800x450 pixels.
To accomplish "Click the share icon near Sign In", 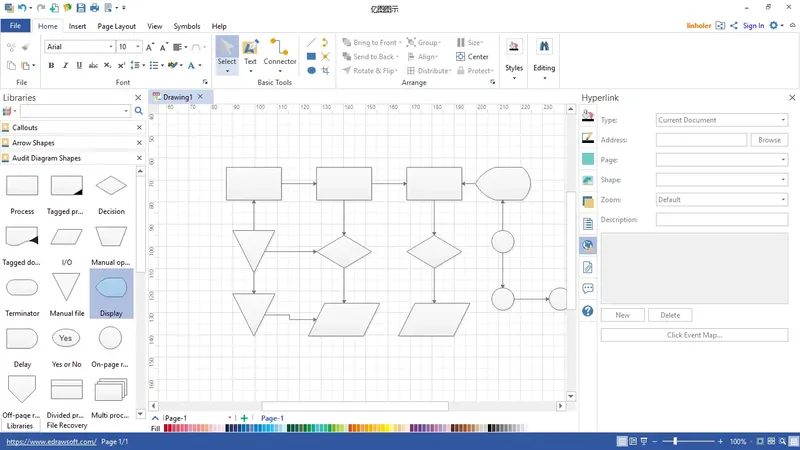I will point(734,26).
